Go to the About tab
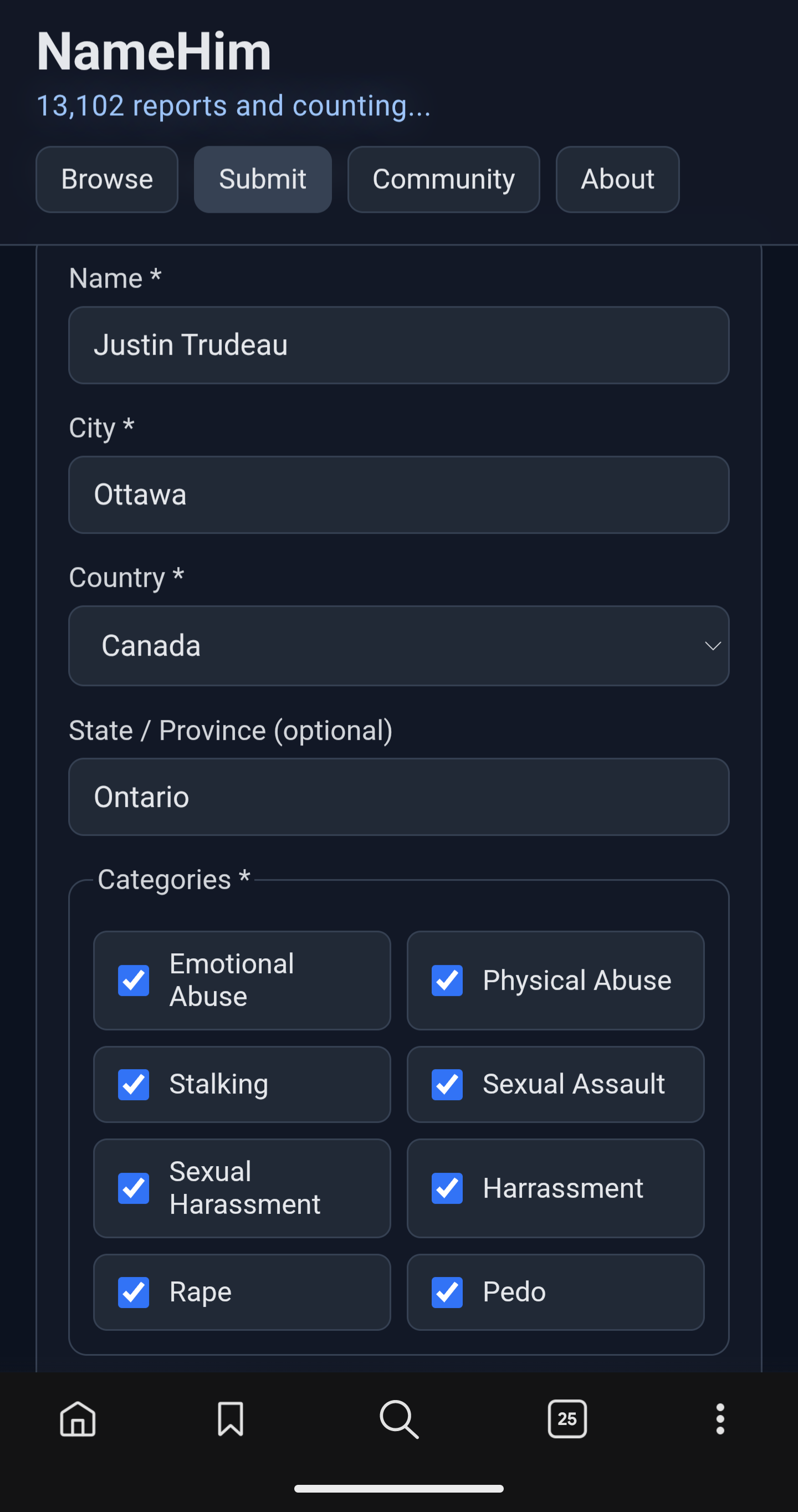Viewport: 798px width, 1512px height. (617, 179)
